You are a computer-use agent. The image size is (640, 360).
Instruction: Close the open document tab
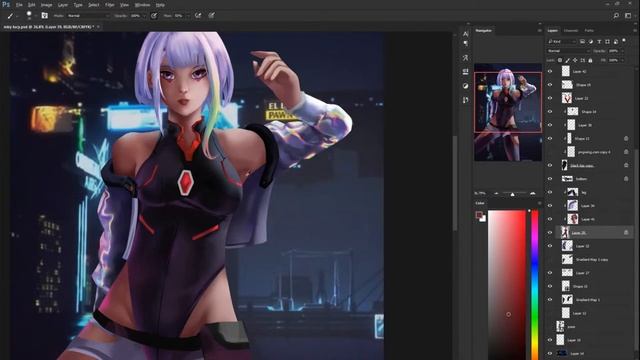coord(98,27)
